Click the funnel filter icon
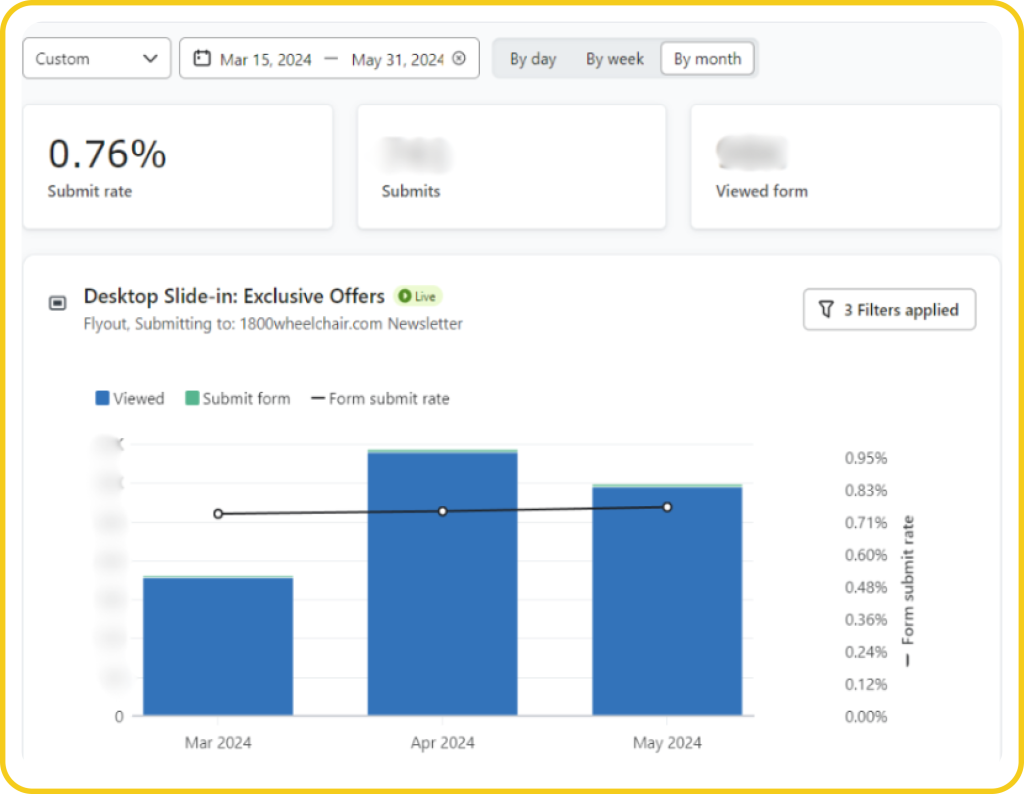1024x794 pixels. (x=826, y=310)
